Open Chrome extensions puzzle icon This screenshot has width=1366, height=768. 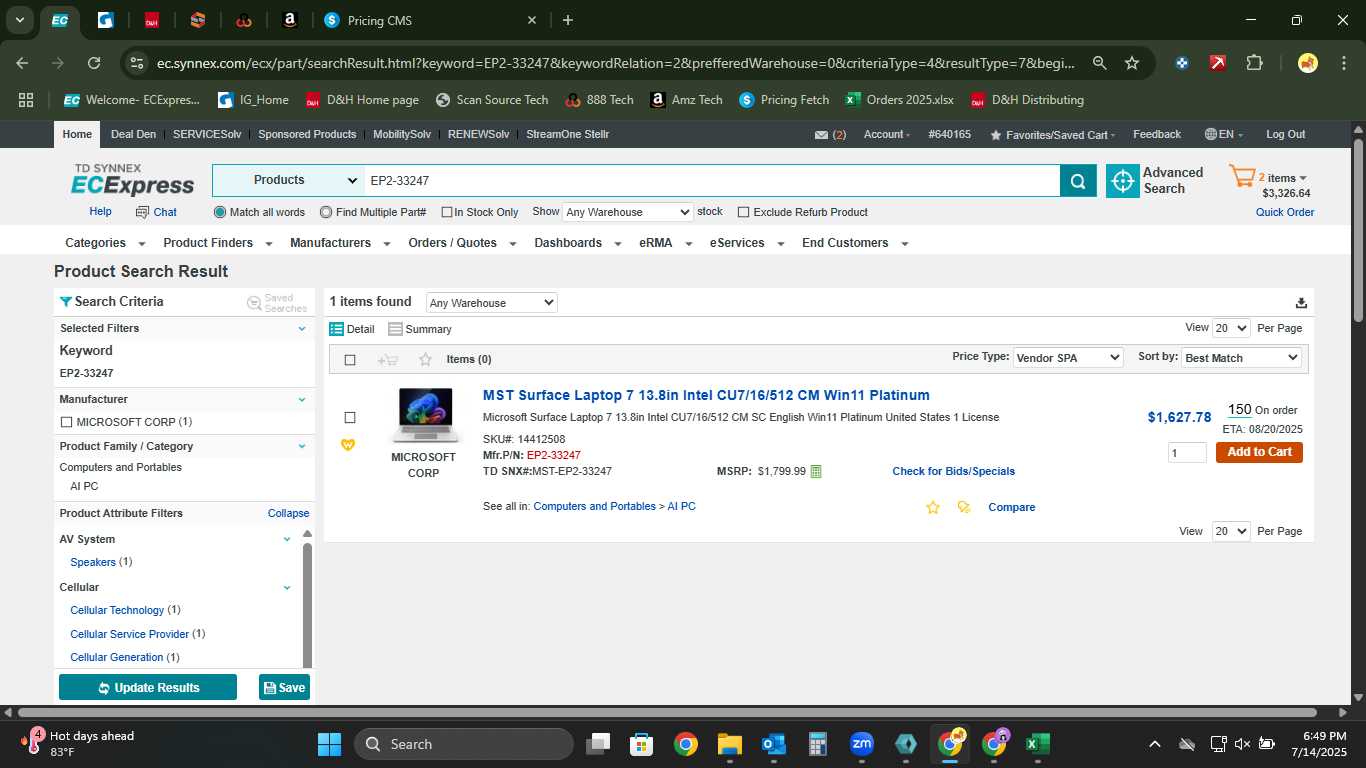click(1254, 63)
